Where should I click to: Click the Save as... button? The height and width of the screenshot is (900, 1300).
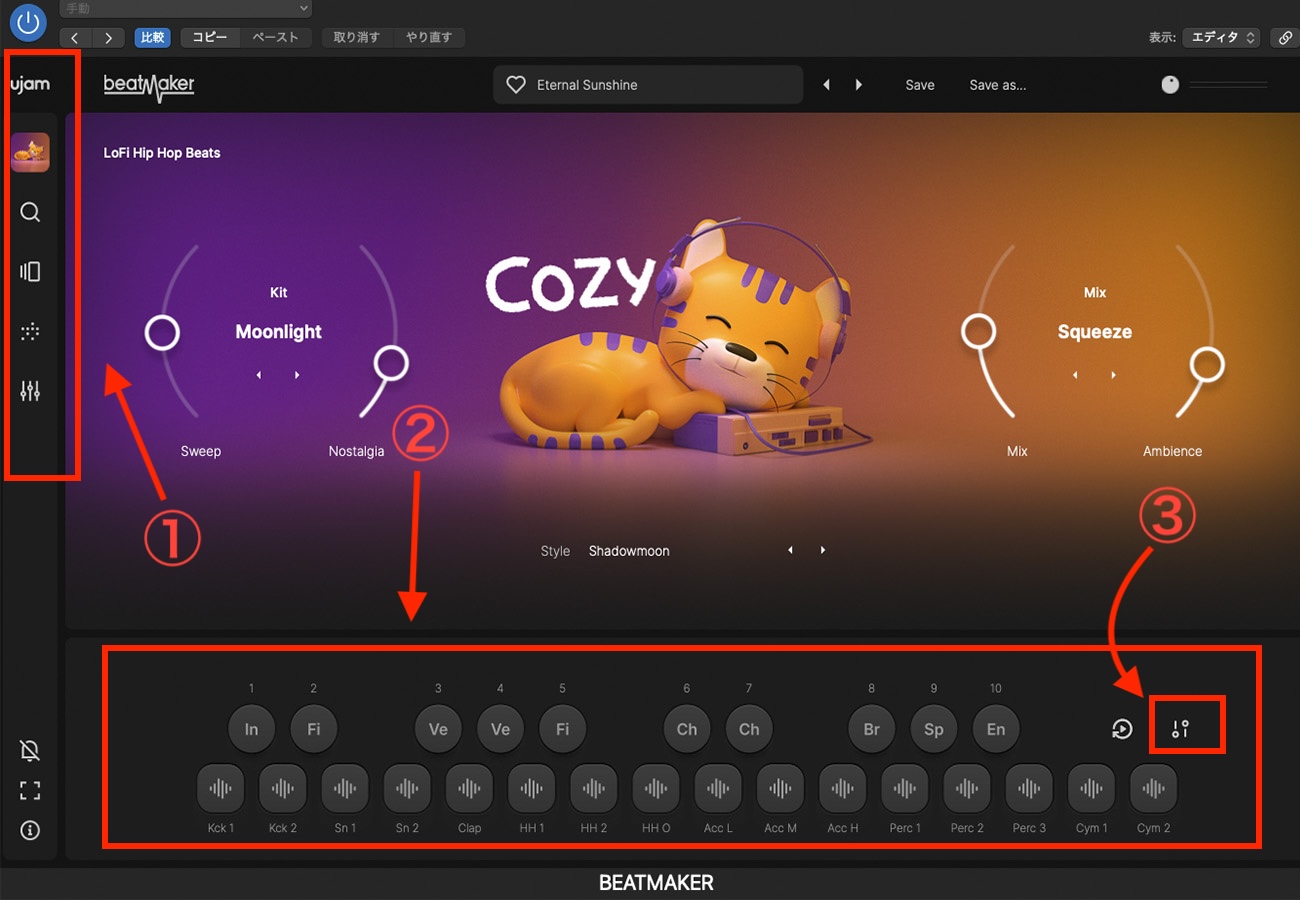click(x=998, y=85)
